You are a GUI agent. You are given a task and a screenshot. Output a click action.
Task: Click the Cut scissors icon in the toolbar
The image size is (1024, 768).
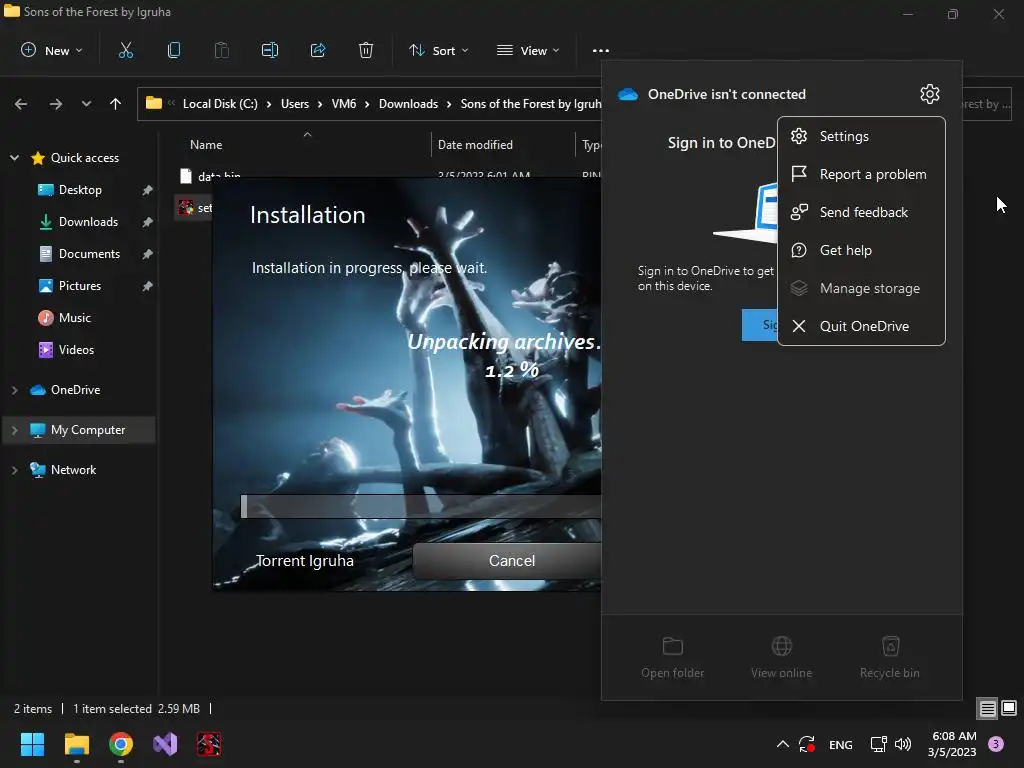coord(125,50)
